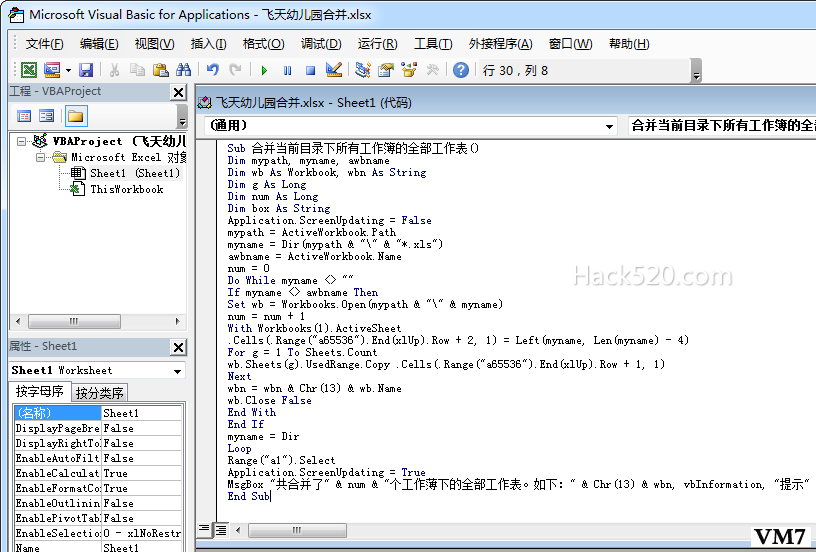The width and height of the screenshot is (816, 552).
Task: Run the macro with green play icon
Action: tap(264, 70)
